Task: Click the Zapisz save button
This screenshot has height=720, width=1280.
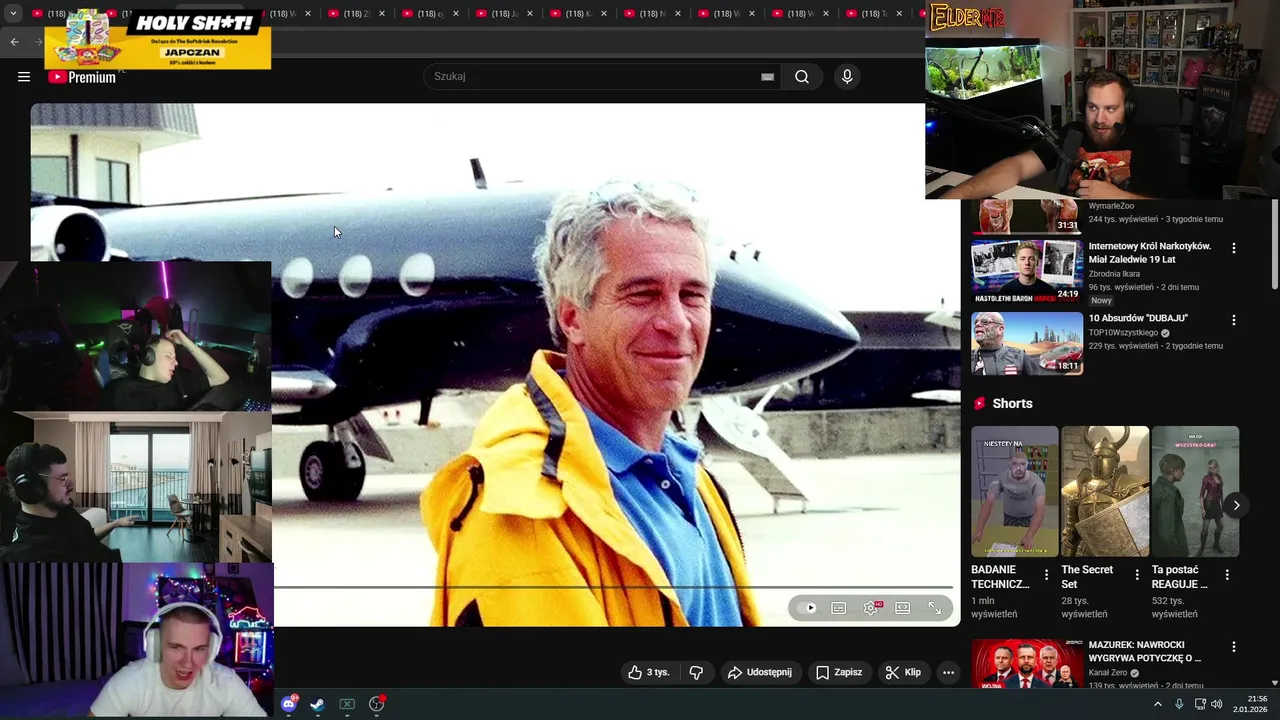Action: pos(839,673)
